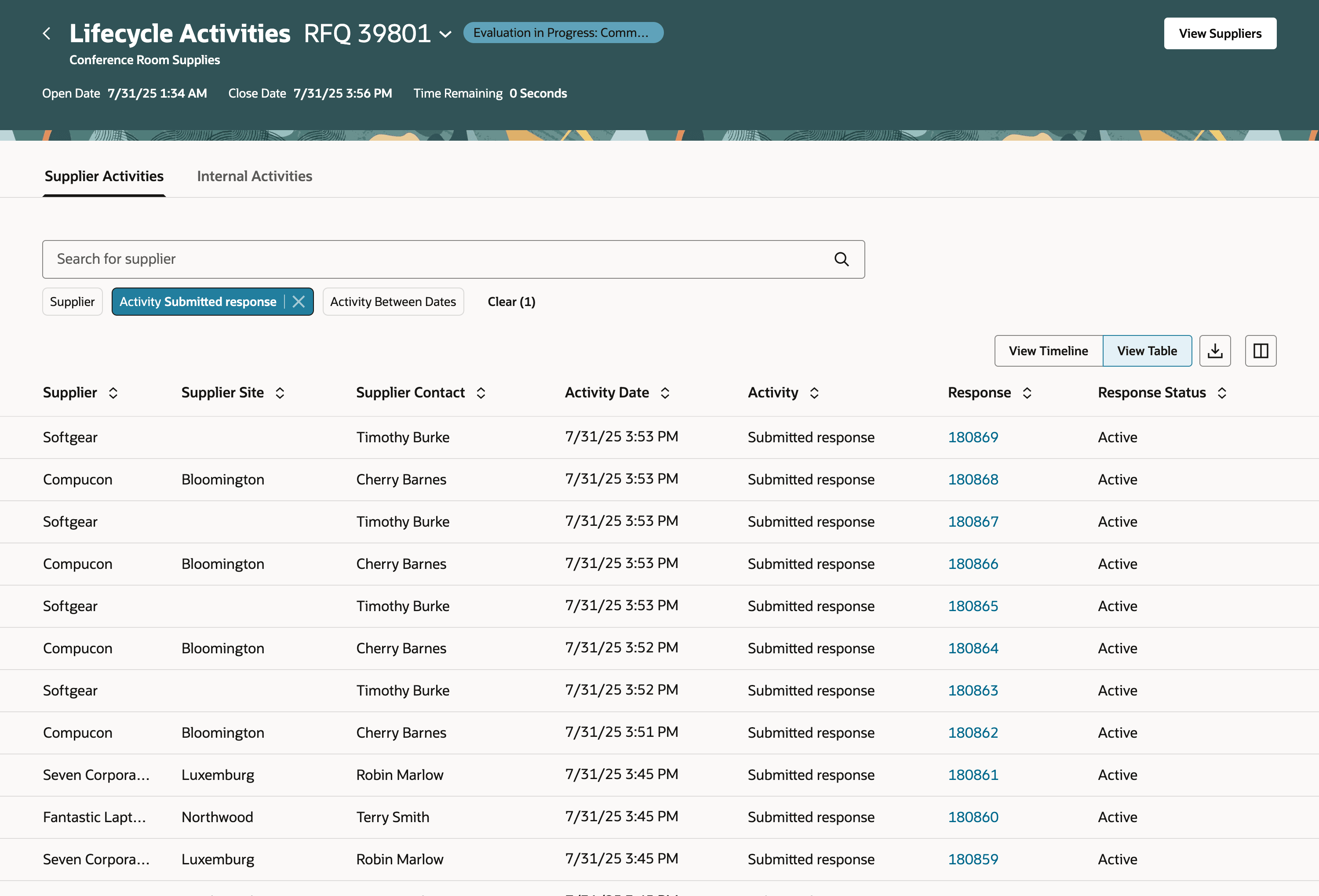Sort by Supplier Contact column arrows
The height and width of the screenshot is (896, 1319).
click(x=481, y=393)
